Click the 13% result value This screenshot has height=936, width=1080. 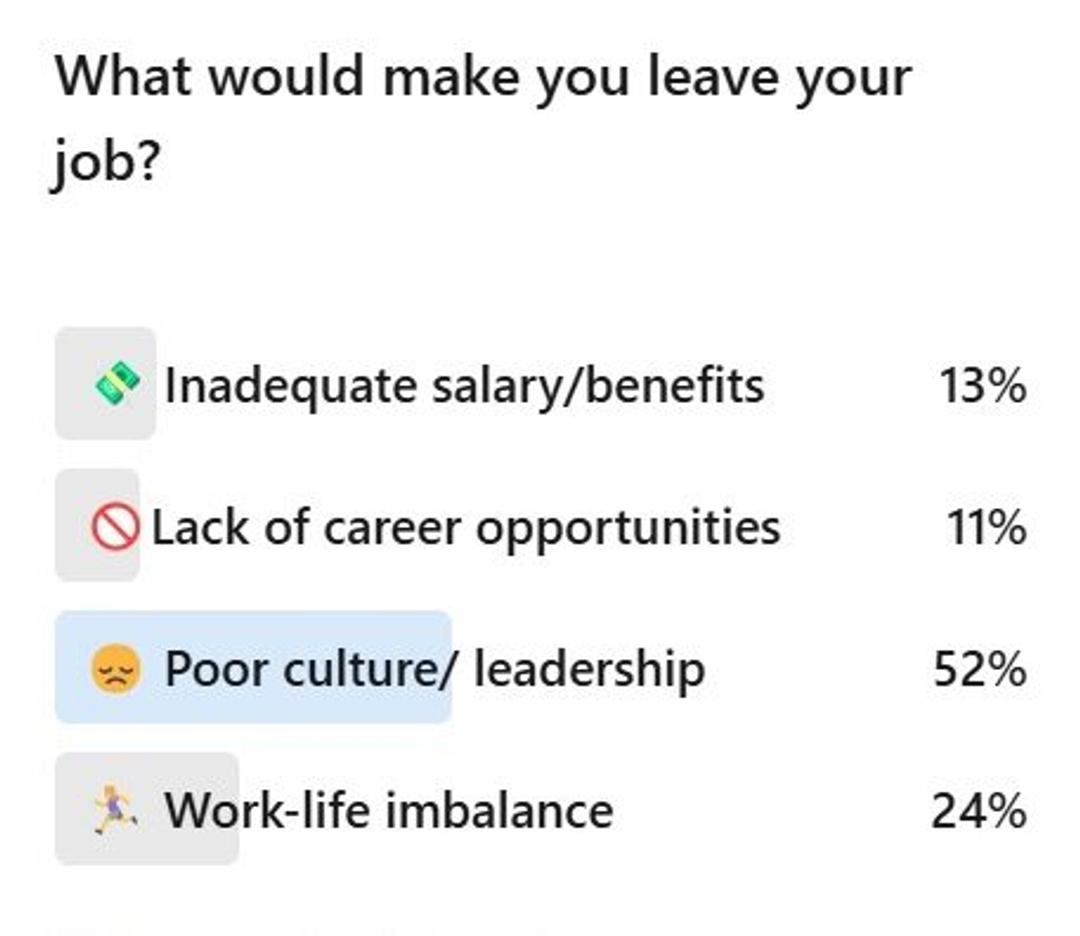pyautogui.click(x=983, y=385)
